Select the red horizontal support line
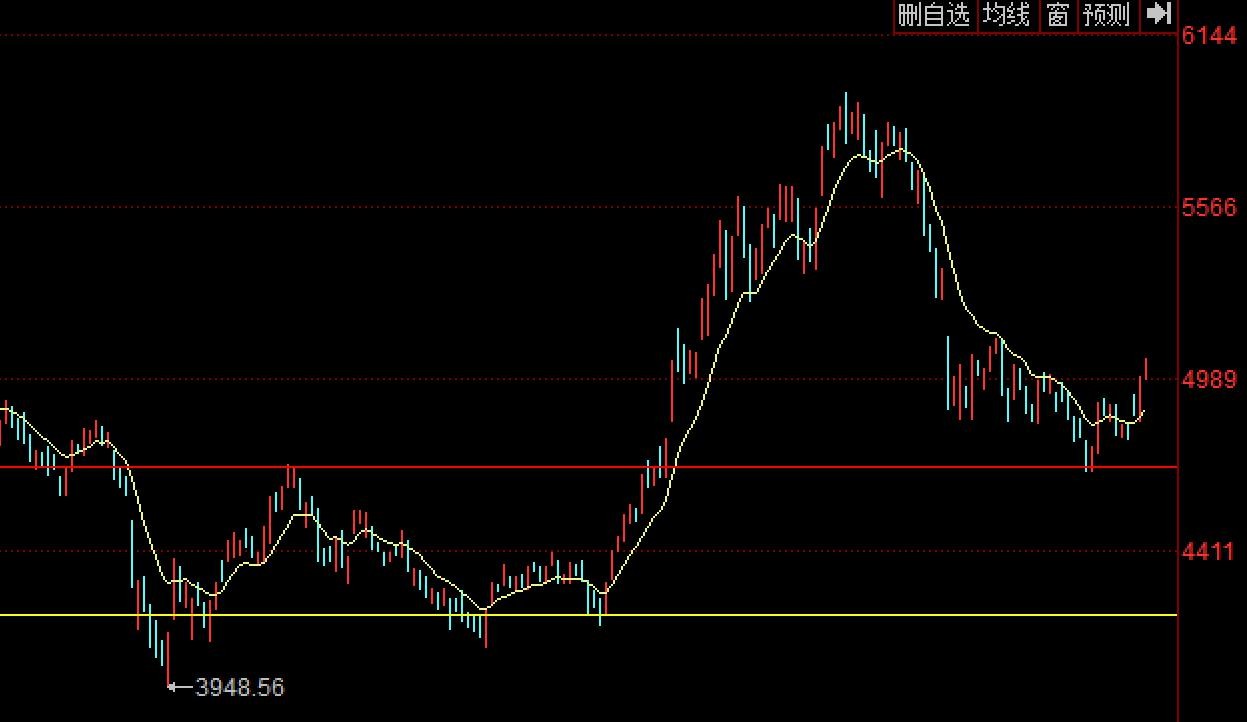Image resolution: width=1247 pixels, height=722 pixels. coord(588,467)
